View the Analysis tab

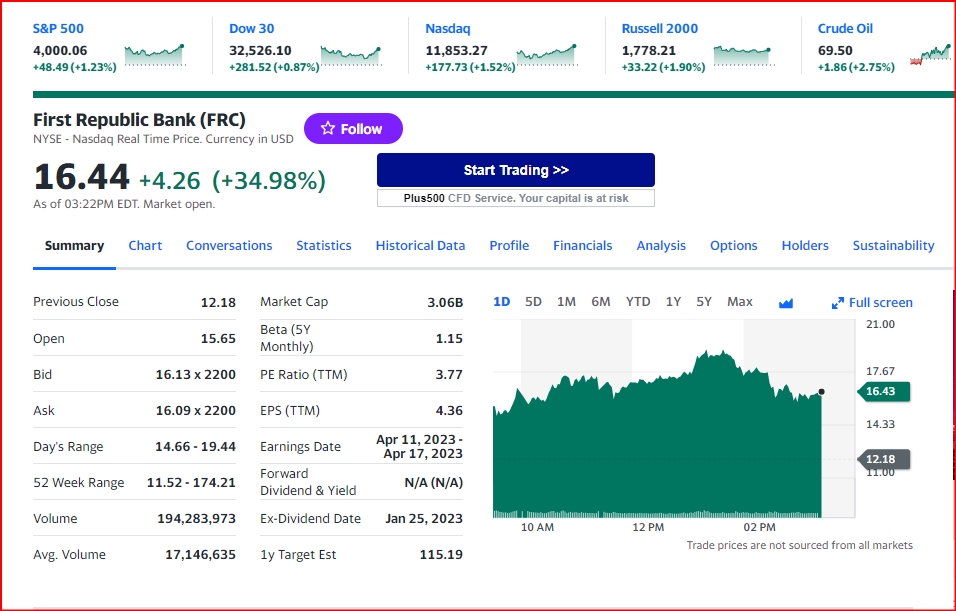661,245
